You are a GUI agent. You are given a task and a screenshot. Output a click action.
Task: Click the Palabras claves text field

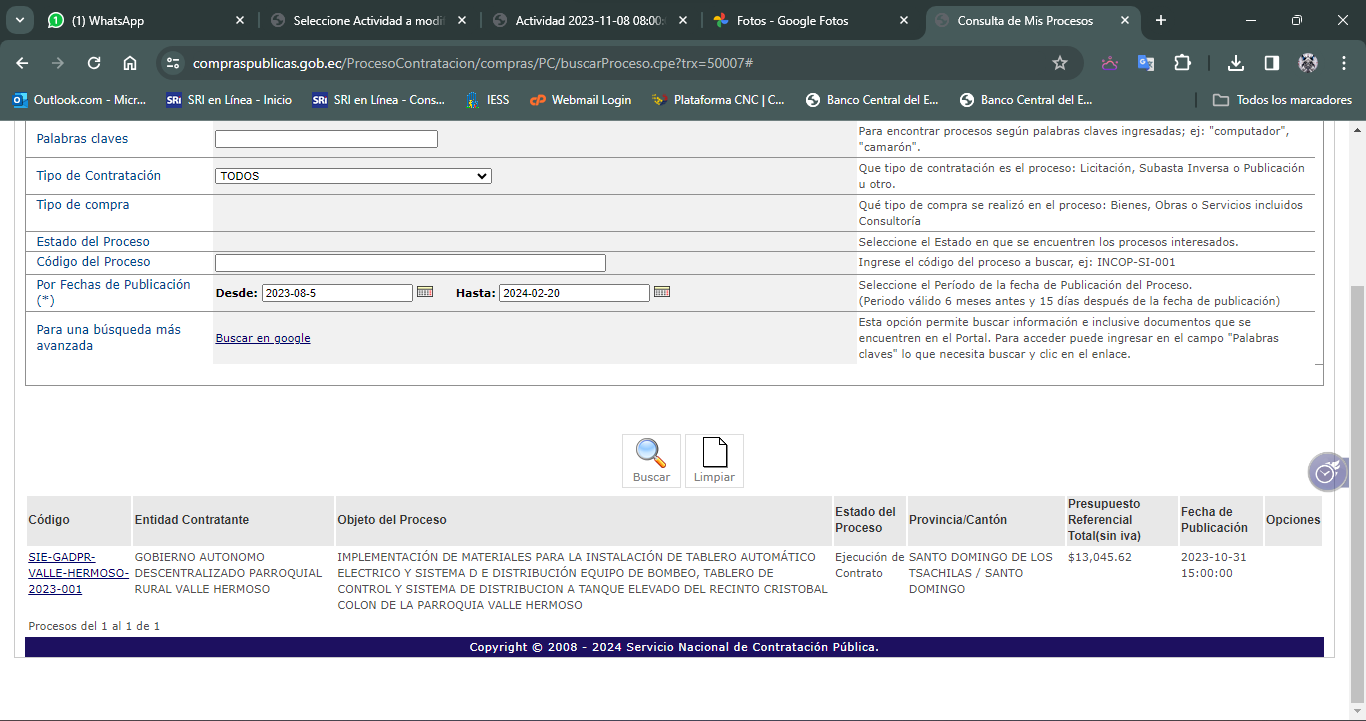pos(326,139)
